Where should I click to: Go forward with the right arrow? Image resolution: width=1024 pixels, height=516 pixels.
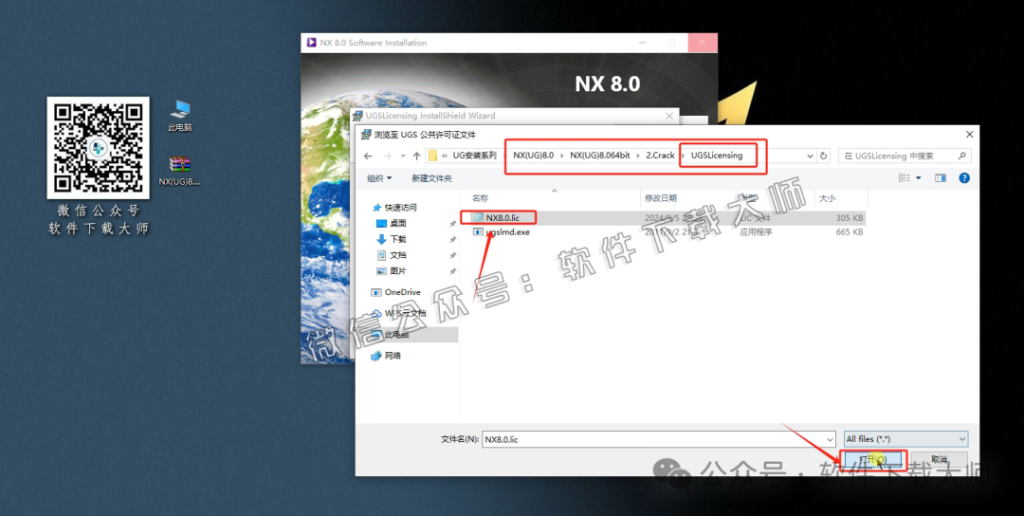387,156
